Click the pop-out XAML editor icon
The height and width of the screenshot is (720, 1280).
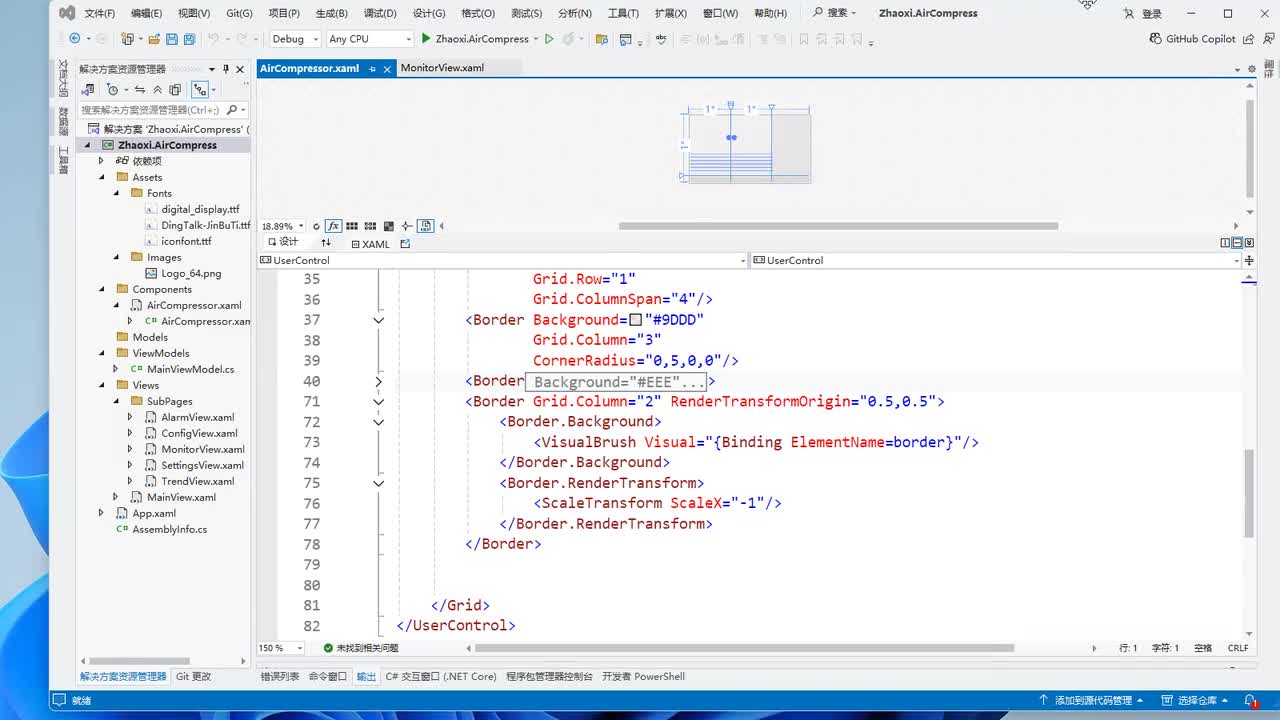coord(405,243)
